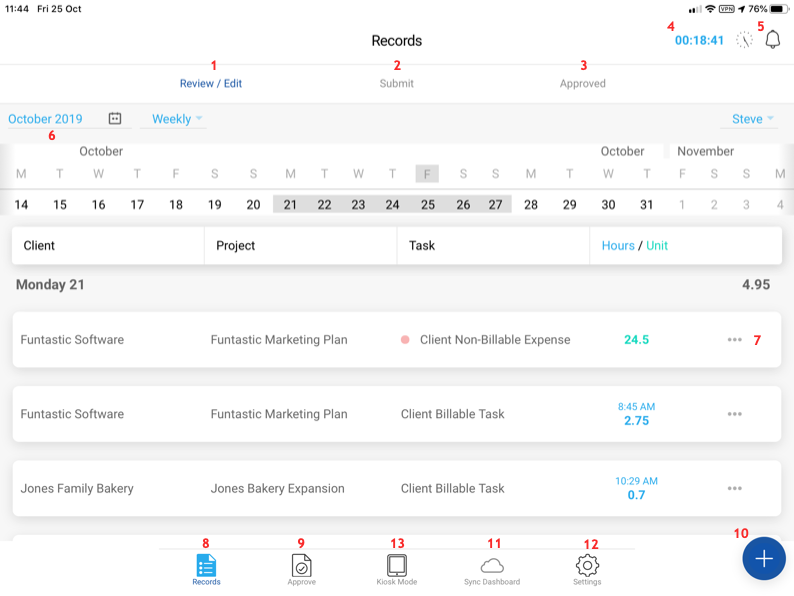
Task: Open options for Jones Family Bakery row
Action: pyautogui.click(x=735, y=488)
